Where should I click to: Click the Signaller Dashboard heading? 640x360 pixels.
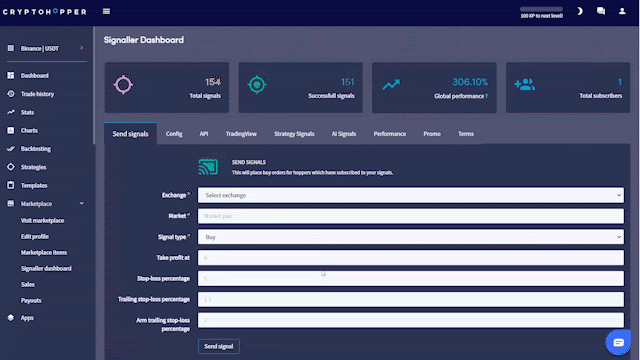(x=144, y=40)
